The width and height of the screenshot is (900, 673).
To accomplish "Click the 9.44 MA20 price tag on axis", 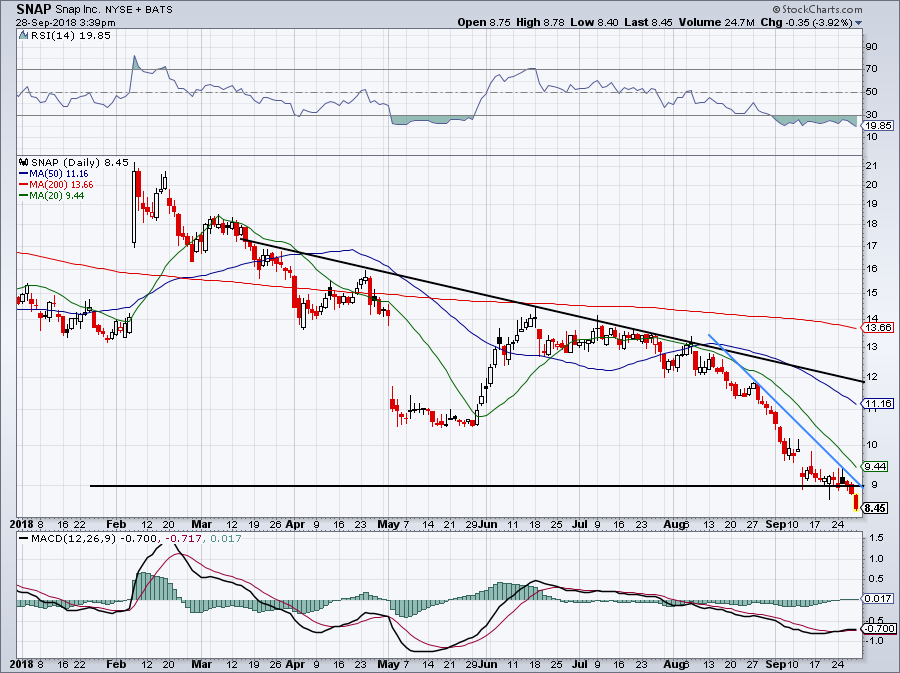I will [x=875, y=466].
